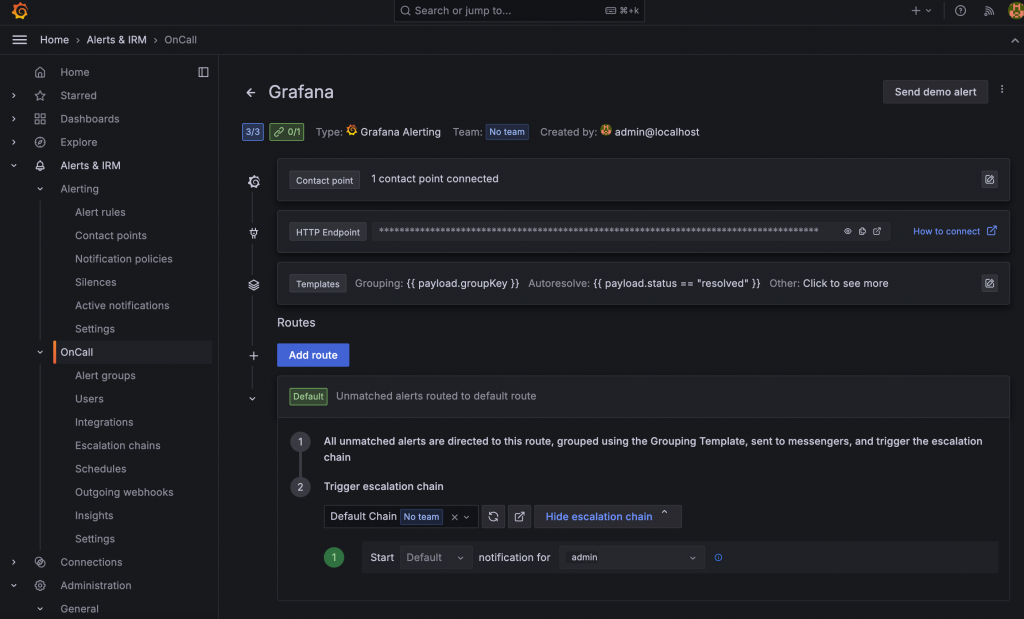The image size is (1024, 619).
Task: Click Hide escalation chain button
Action: (x=607, y=516)
